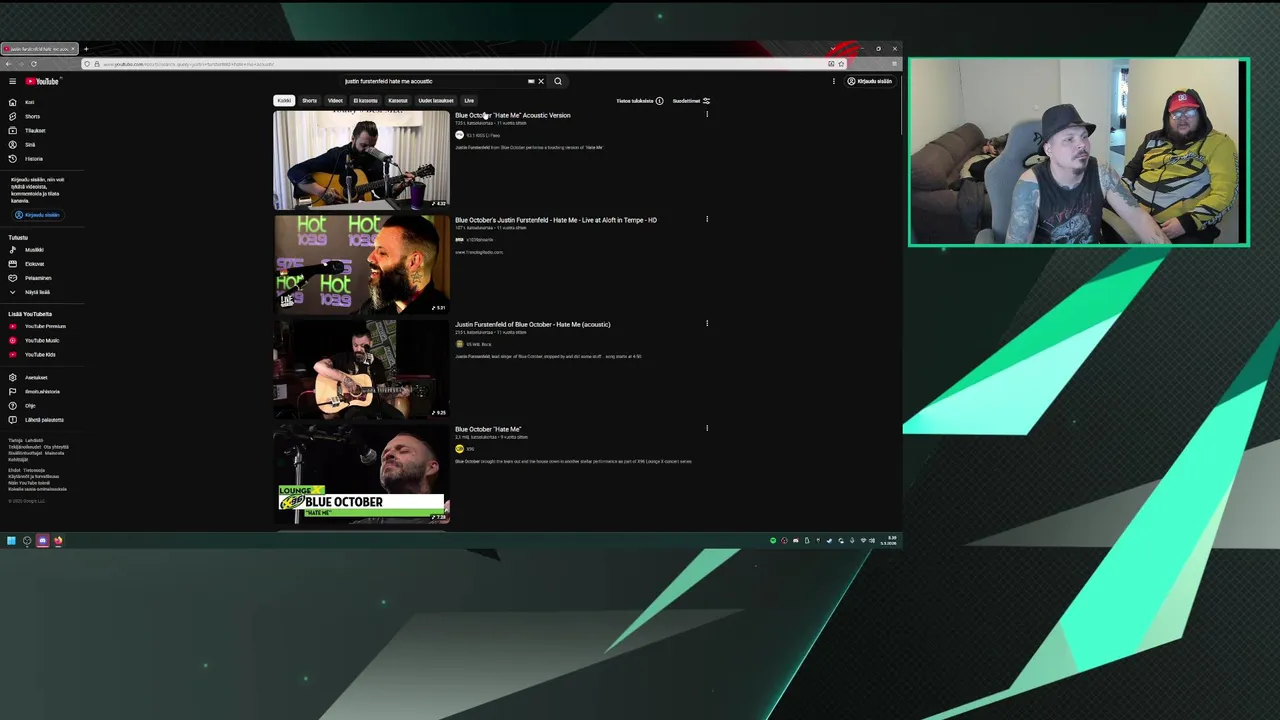Open more options for Justin Furstenfeld acoustic result

pos(707,324)
